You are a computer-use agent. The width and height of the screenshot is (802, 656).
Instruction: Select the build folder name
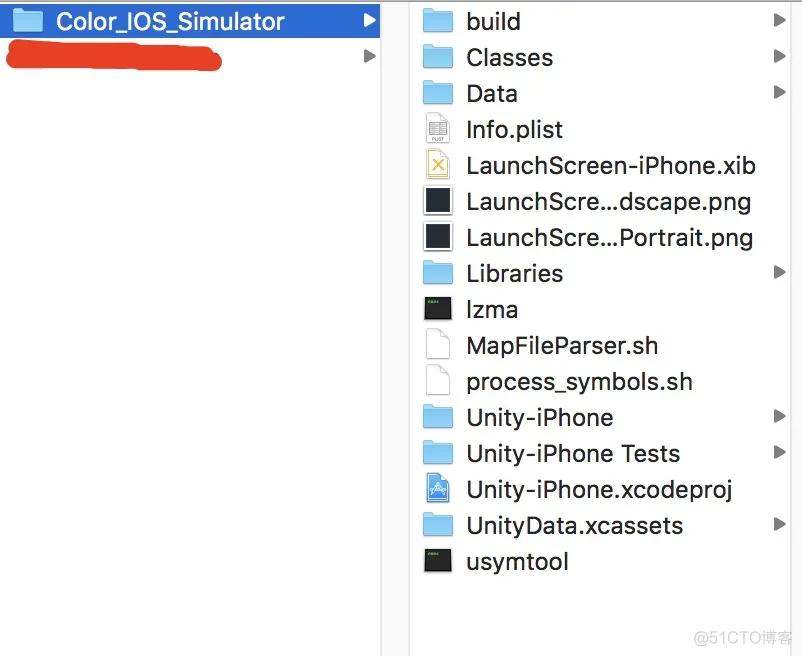(x=494, y=21)
